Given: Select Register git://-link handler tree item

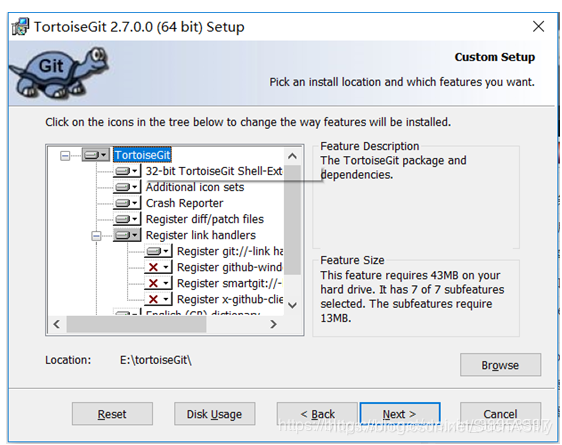Looking at the screenshot, I should click(x=230, y=251).
